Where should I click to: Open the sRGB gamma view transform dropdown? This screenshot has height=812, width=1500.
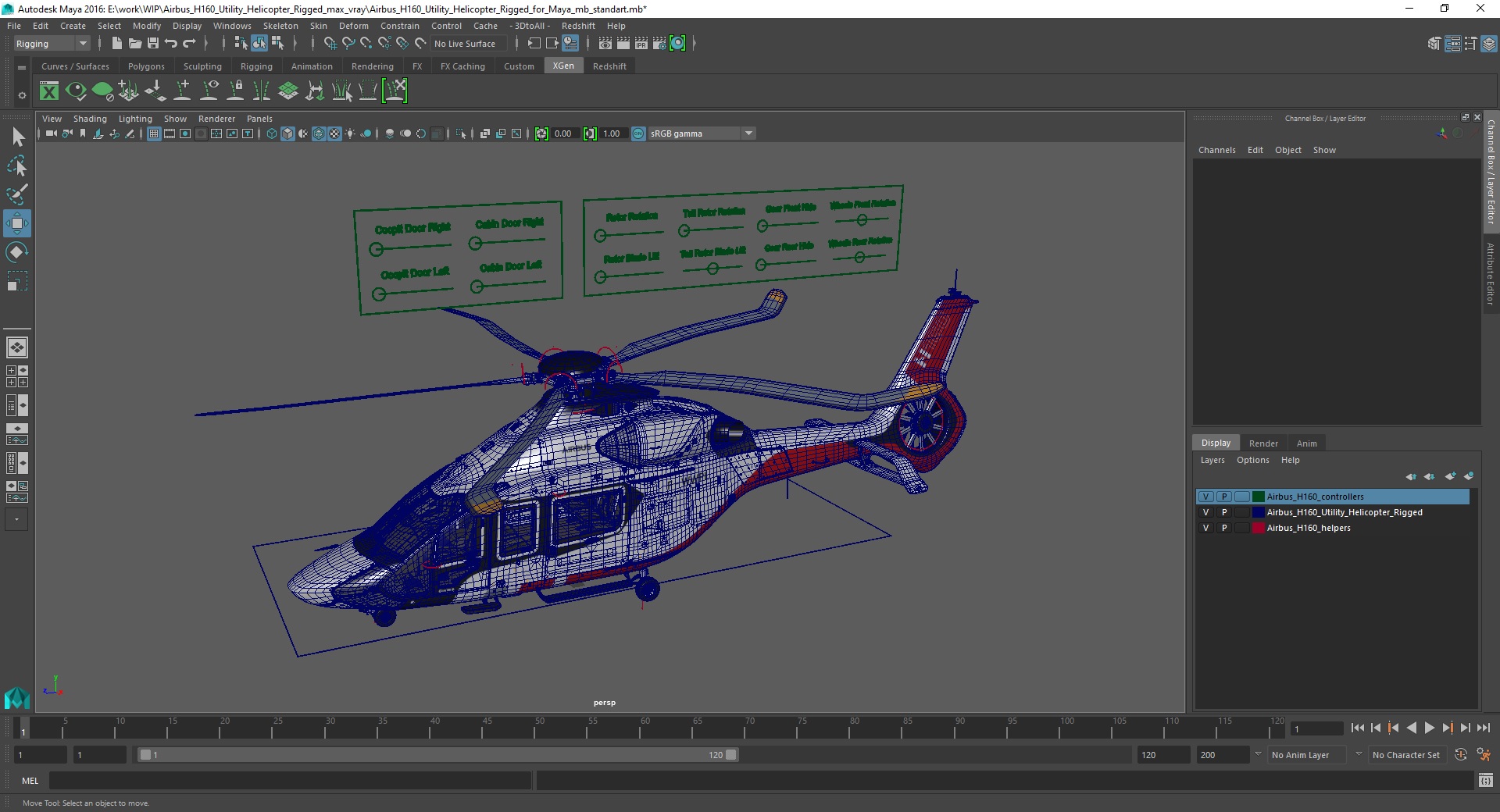tap(702, 134)
